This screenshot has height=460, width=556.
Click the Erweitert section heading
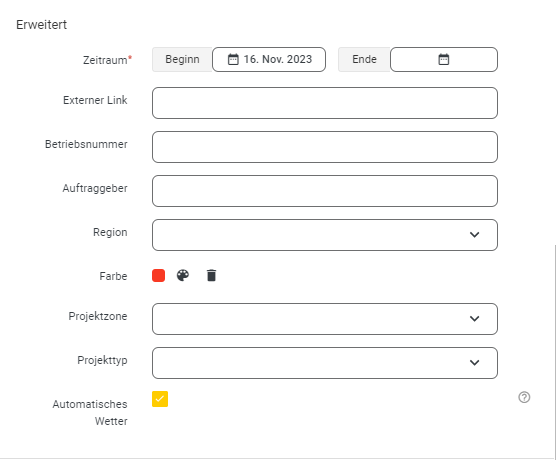pyautogui.click(x=41, y=25)
